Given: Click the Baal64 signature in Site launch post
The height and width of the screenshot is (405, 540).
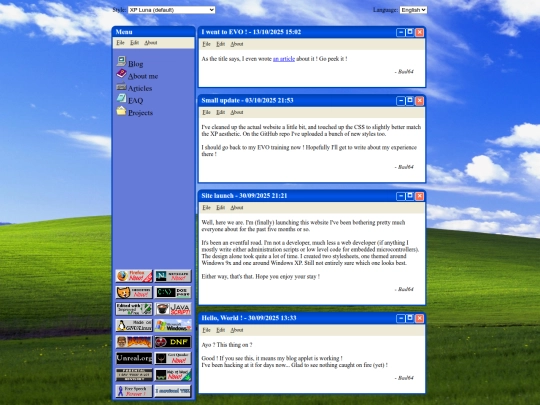Looking at the screenshot, I should coord(404,289).
